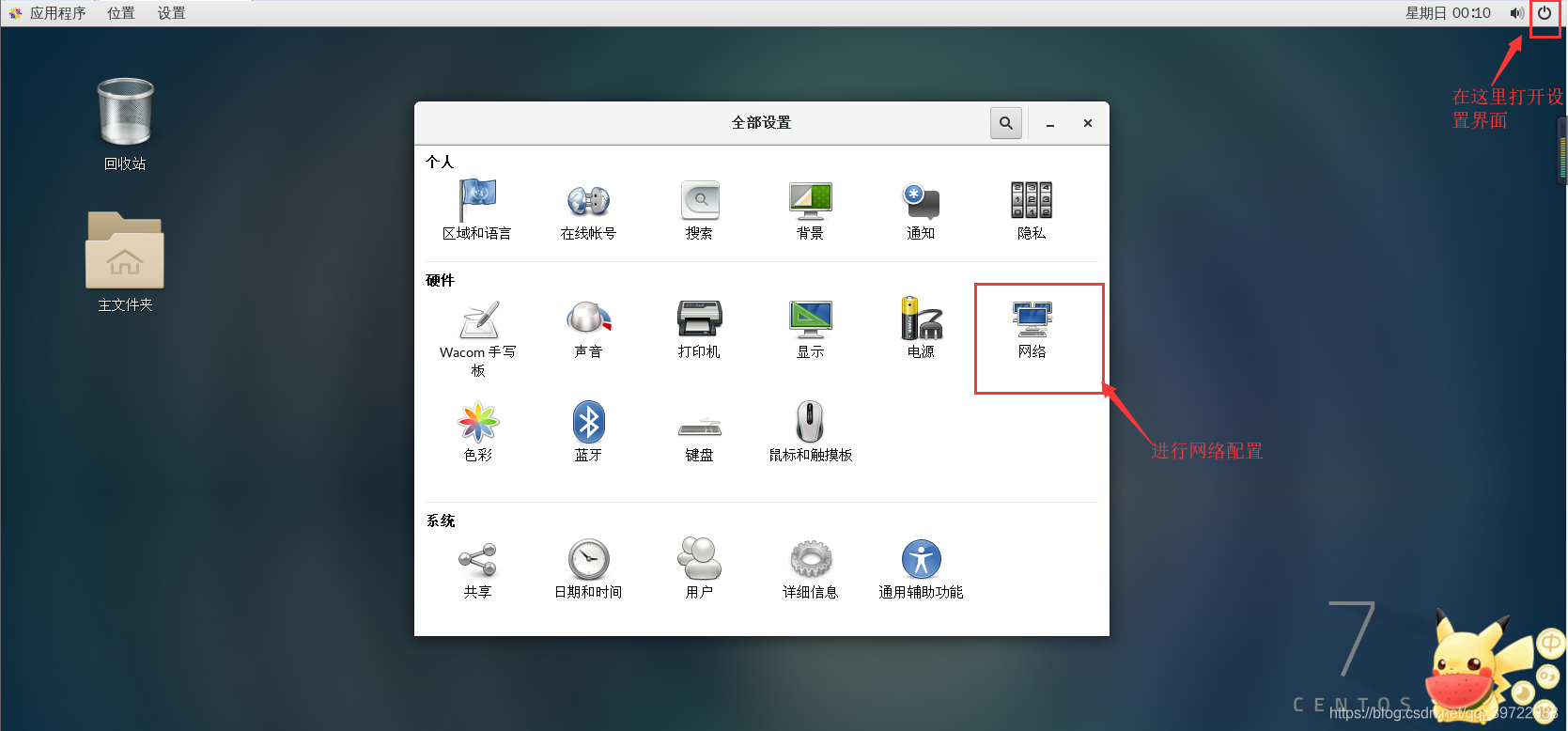Viewport: 1568px width, 731px height.
Task: Open the 应用程序 menu
Action: (47, 13)
